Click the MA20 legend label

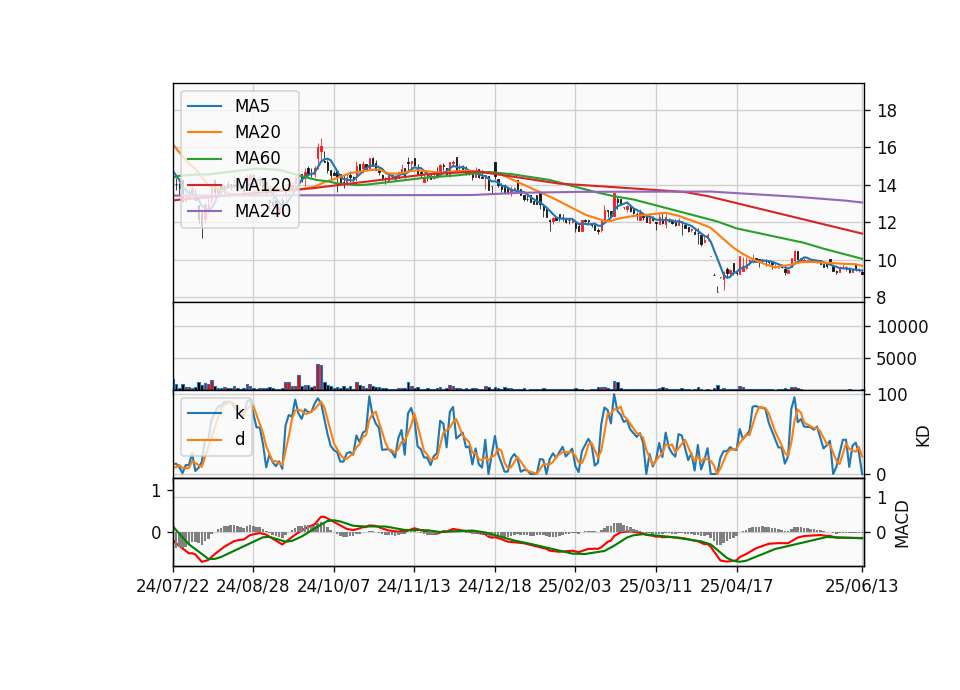[x=257, y=132]
